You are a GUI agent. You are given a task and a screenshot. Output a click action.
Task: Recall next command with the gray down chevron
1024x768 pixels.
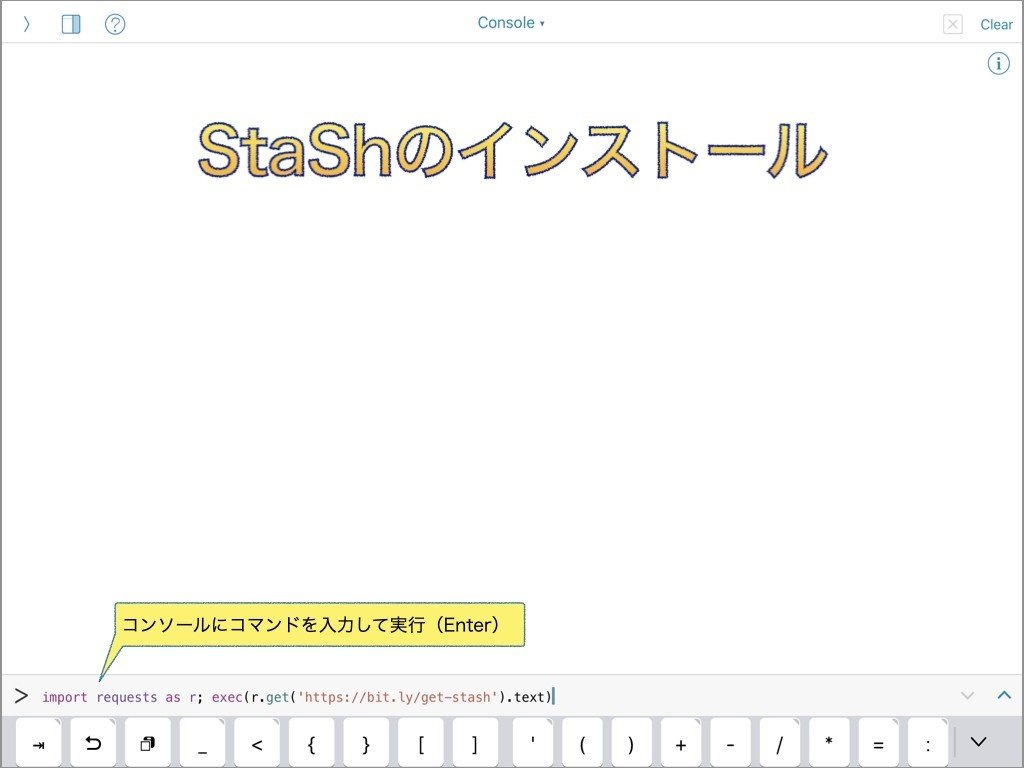click(967, 694)
